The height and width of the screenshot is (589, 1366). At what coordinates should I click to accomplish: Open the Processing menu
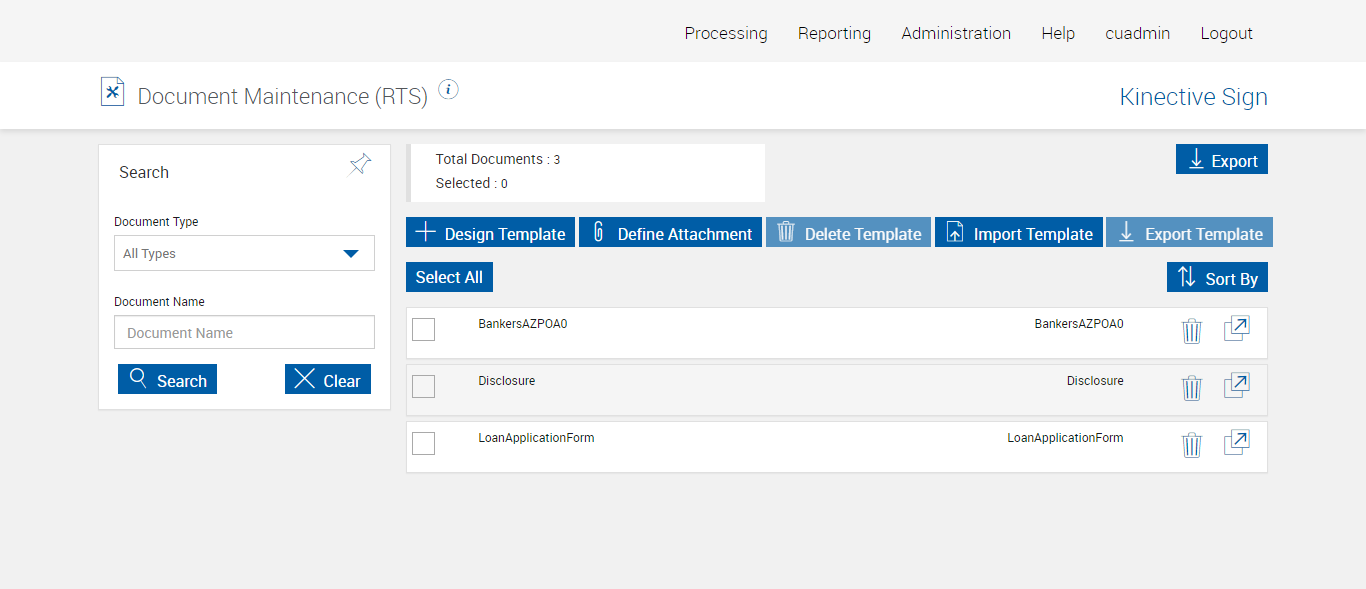[x=726, y=33]
